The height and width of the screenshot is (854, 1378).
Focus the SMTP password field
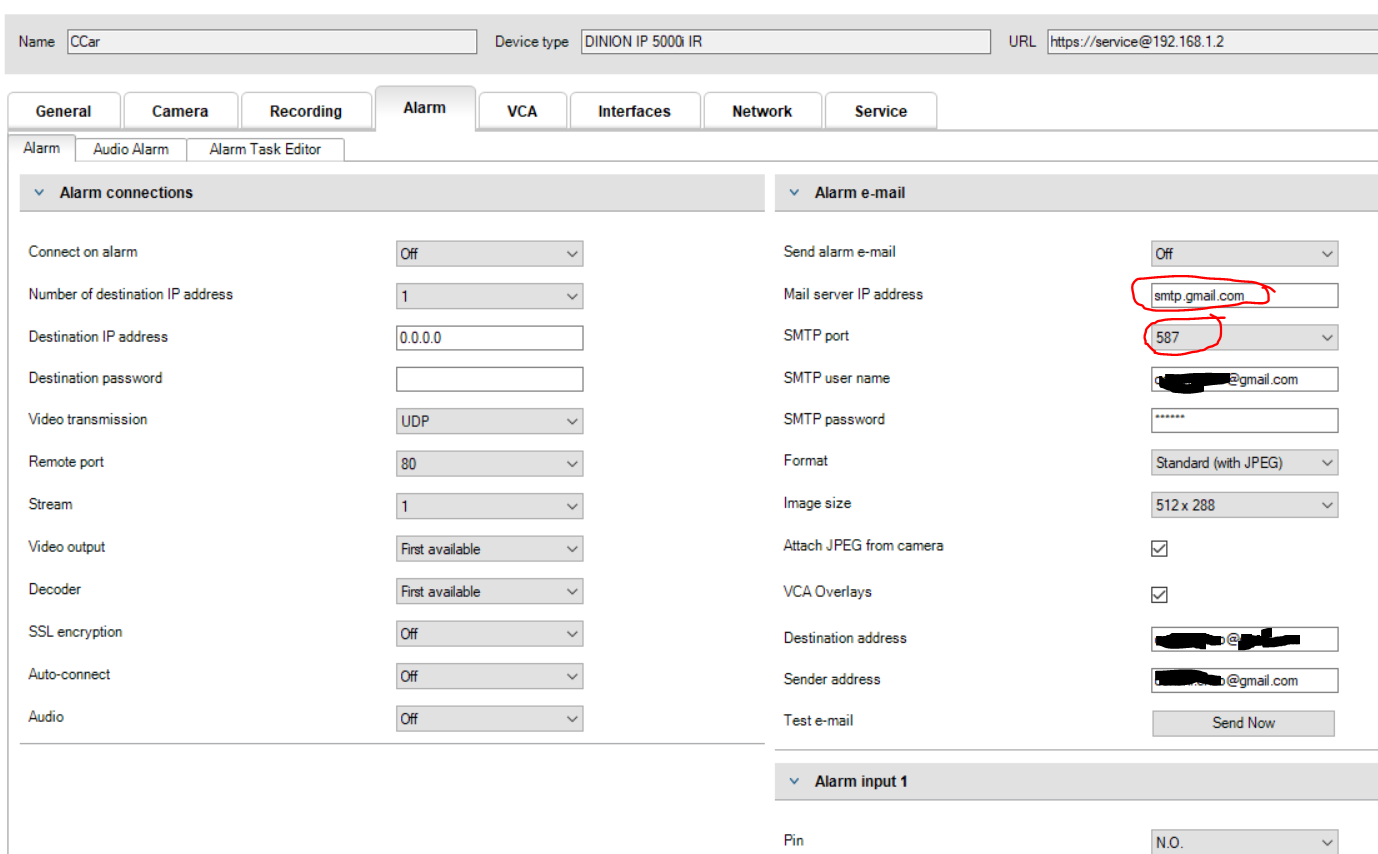(1244, 420)
